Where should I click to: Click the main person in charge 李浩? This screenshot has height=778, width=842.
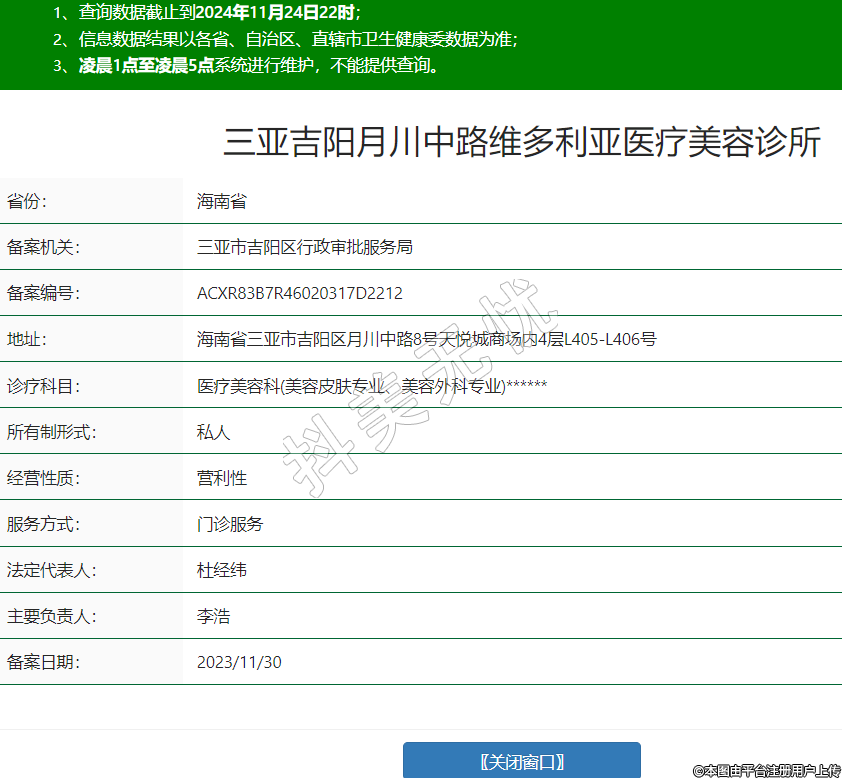[214, 616]
